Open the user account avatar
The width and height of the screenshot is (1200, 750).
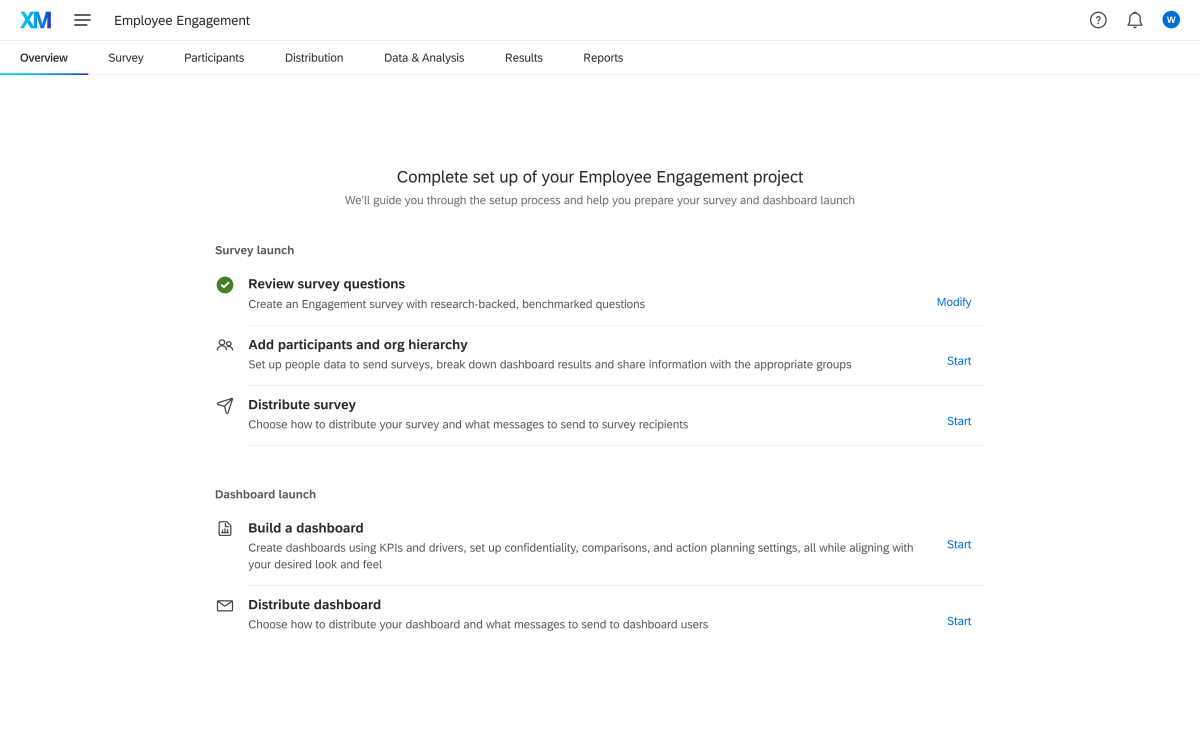(1171, 20)
